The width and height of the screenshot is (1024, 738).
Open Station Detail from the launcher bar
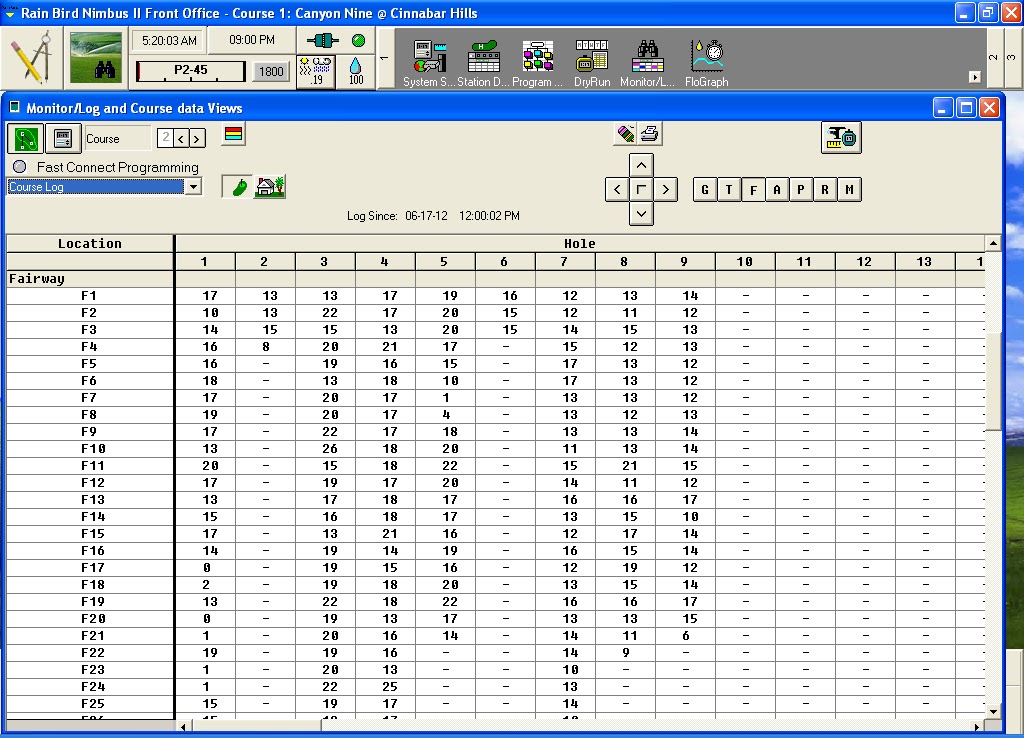point(483,63)
